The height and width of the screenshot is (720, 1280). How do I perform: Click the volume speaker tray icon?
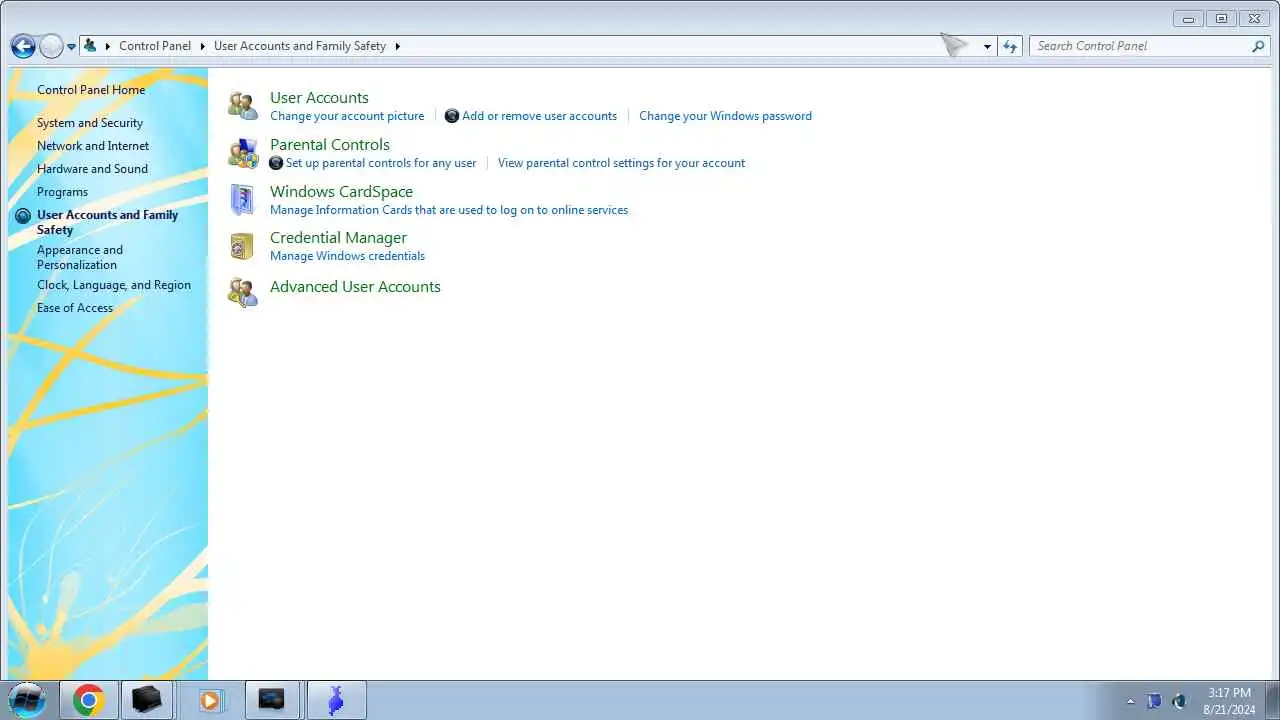pyautogui.click(x=1179, y=701)
